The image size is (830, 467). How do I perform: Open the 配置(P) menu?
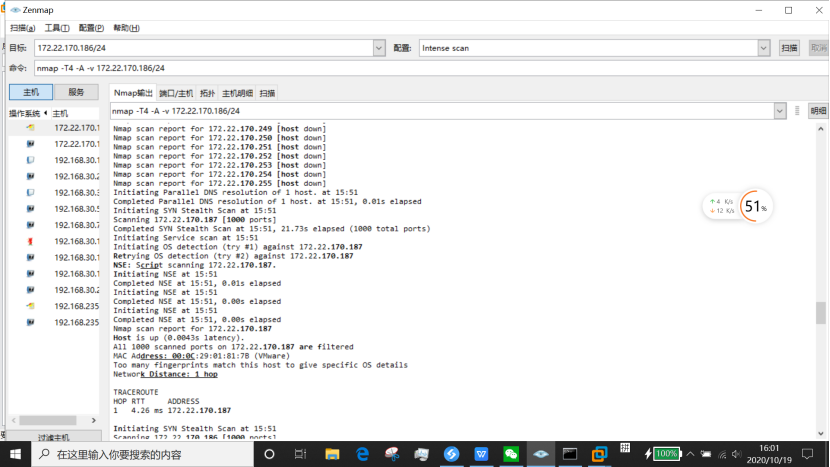pyautogui.click(x=91, y=28)
